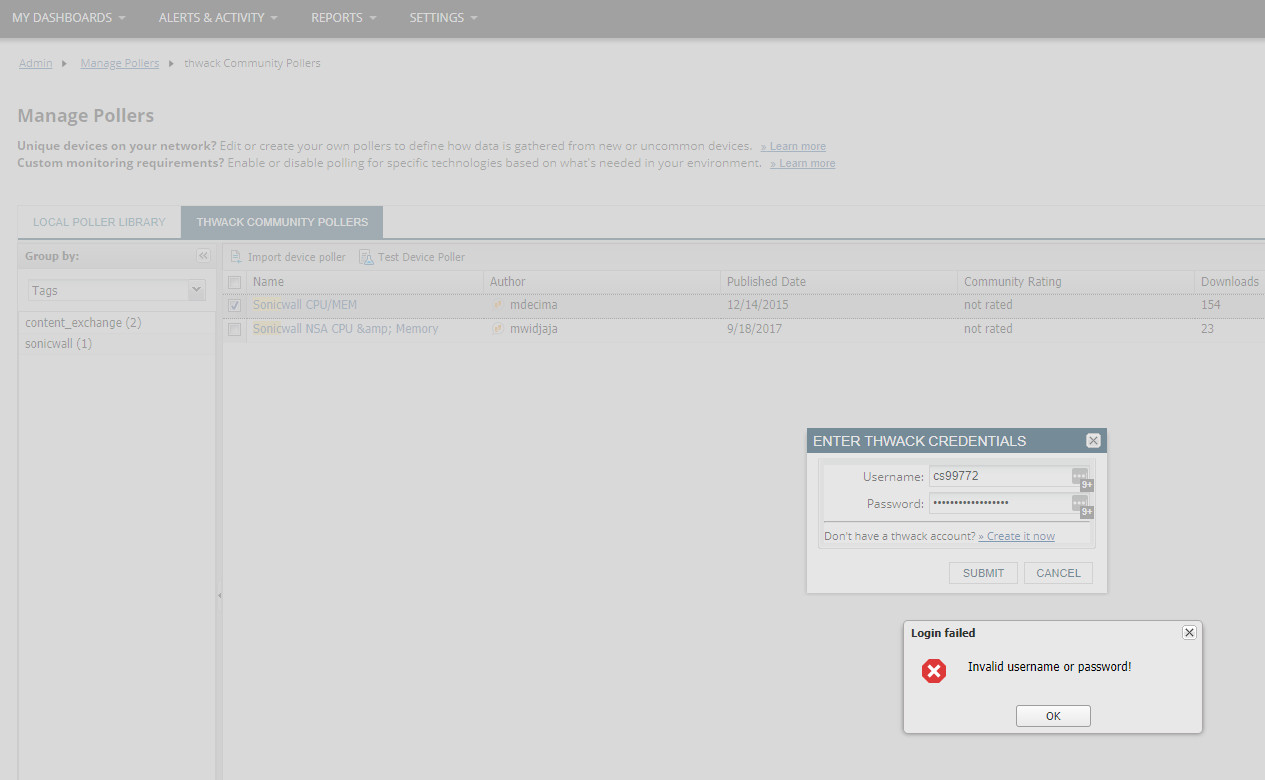Open the Alerts & Activity menu
Screen dimensions: 1265x780
[218, 18]
